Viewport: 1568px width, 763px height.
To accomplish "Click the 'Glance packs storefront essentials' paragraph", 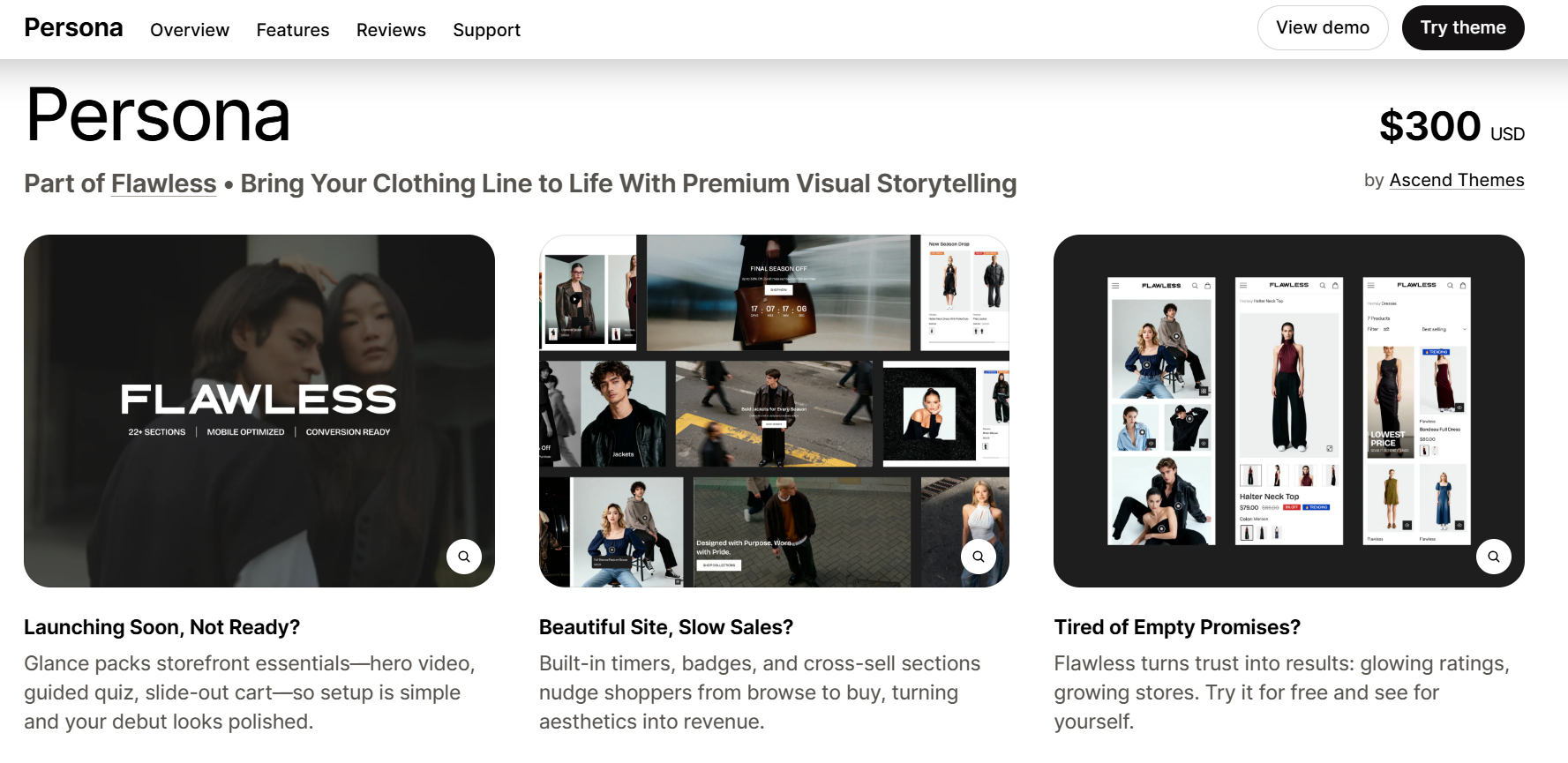I will pos(250,692).
